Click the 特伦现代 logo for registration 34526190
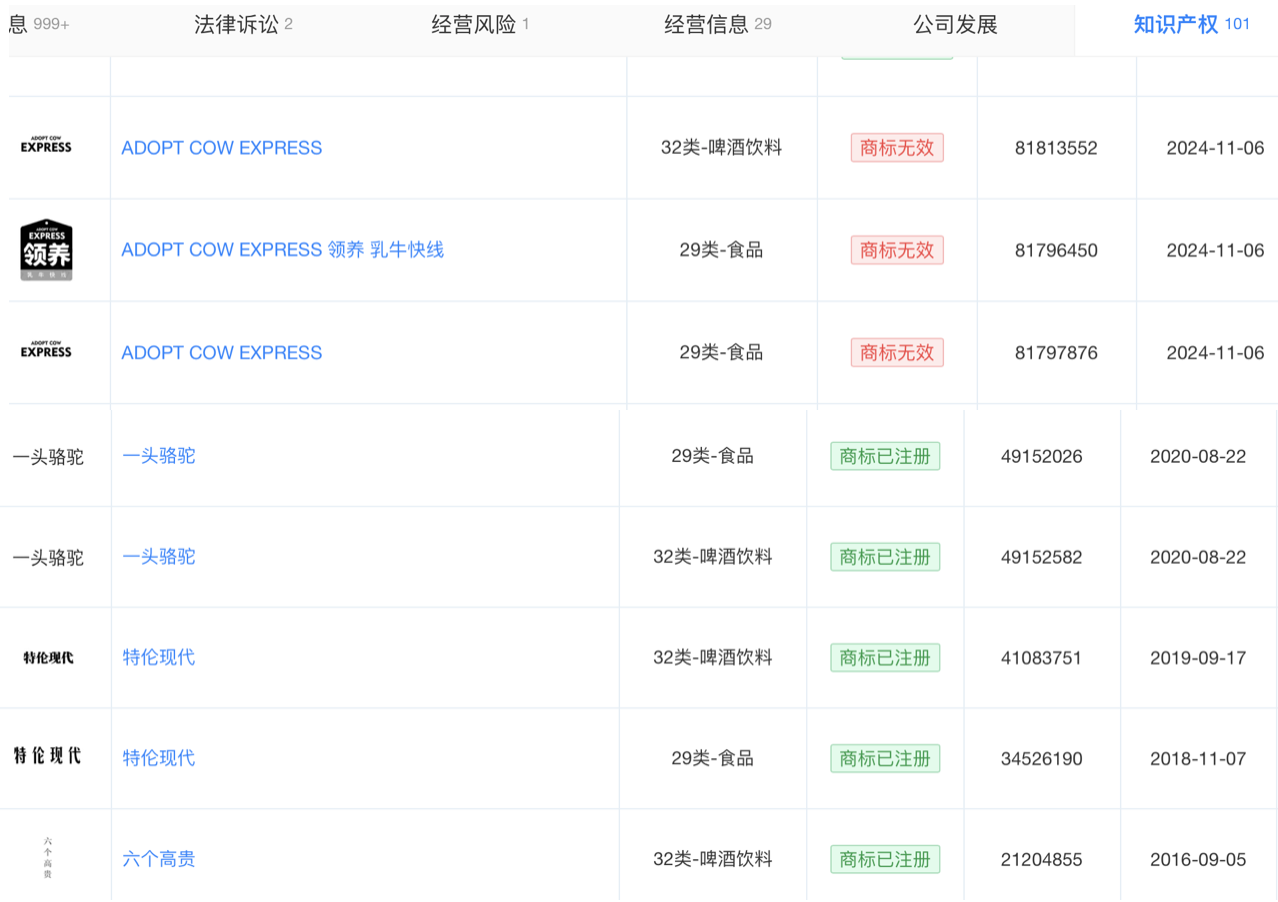The width and height of the screenshot is (1278, 902). 47,756
